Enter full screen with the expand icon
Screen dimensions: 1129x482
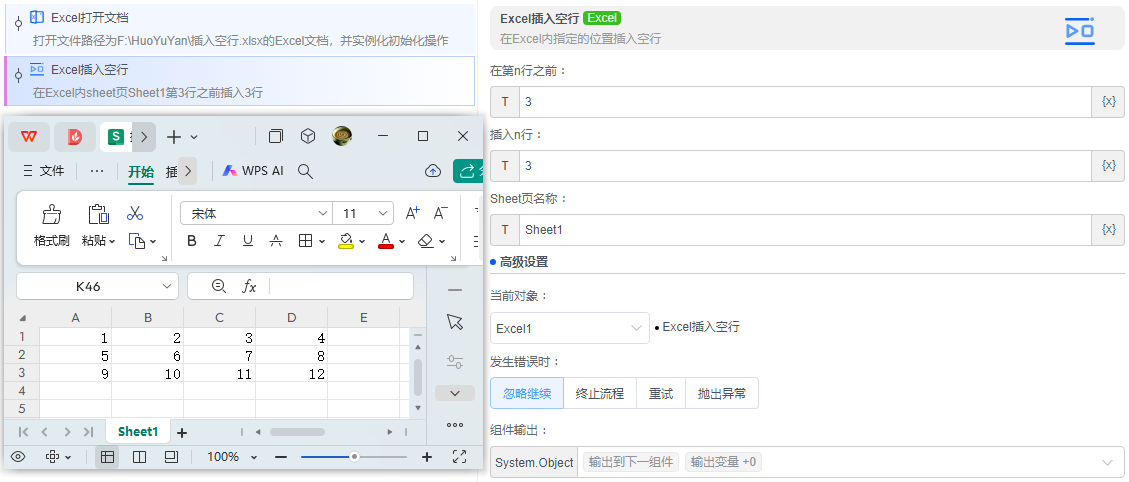pyautogui.click(x=459, y=456)
